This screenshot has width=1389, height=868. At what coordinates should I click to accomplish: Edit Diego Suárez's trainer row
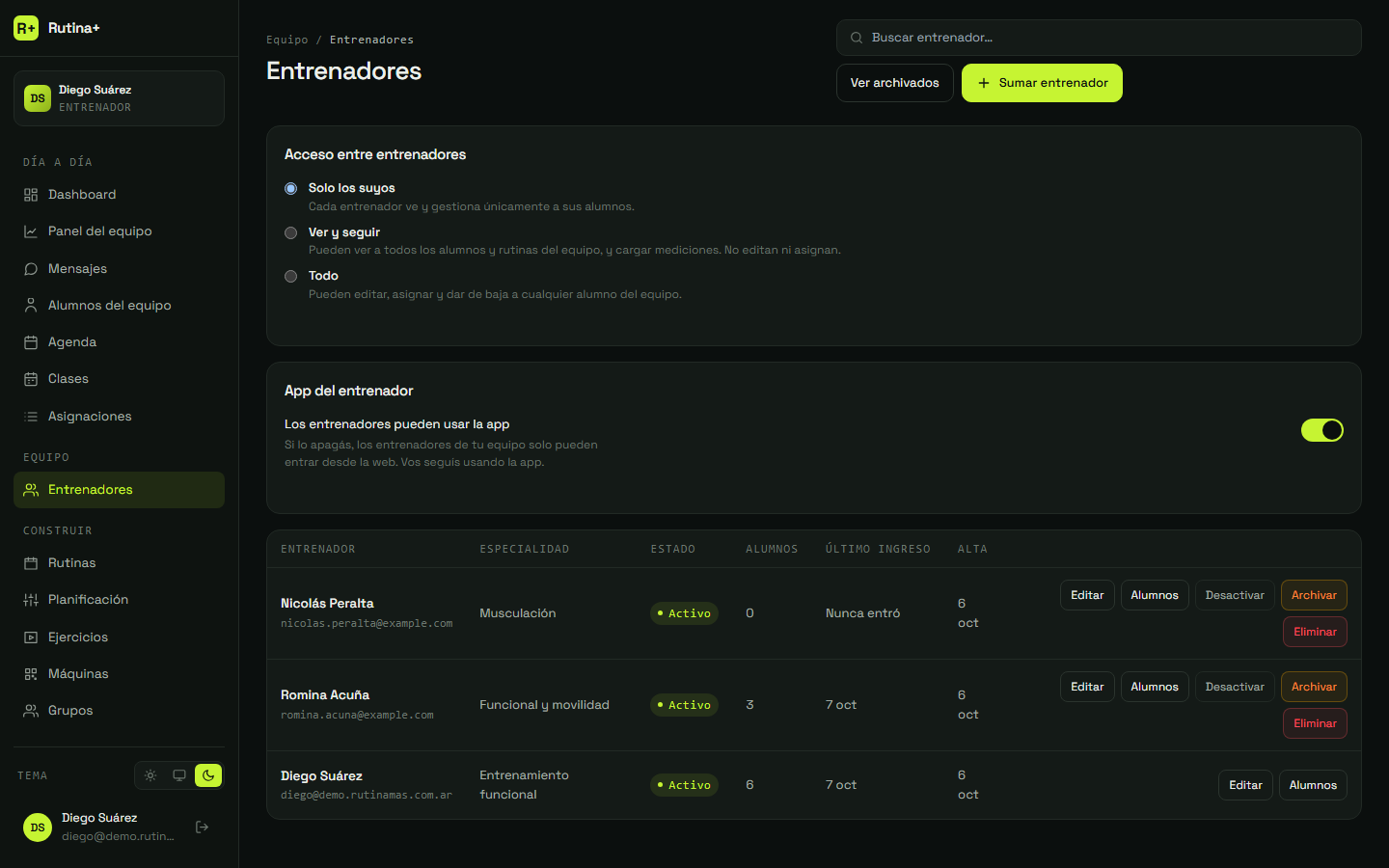[x=1245, y=785]
